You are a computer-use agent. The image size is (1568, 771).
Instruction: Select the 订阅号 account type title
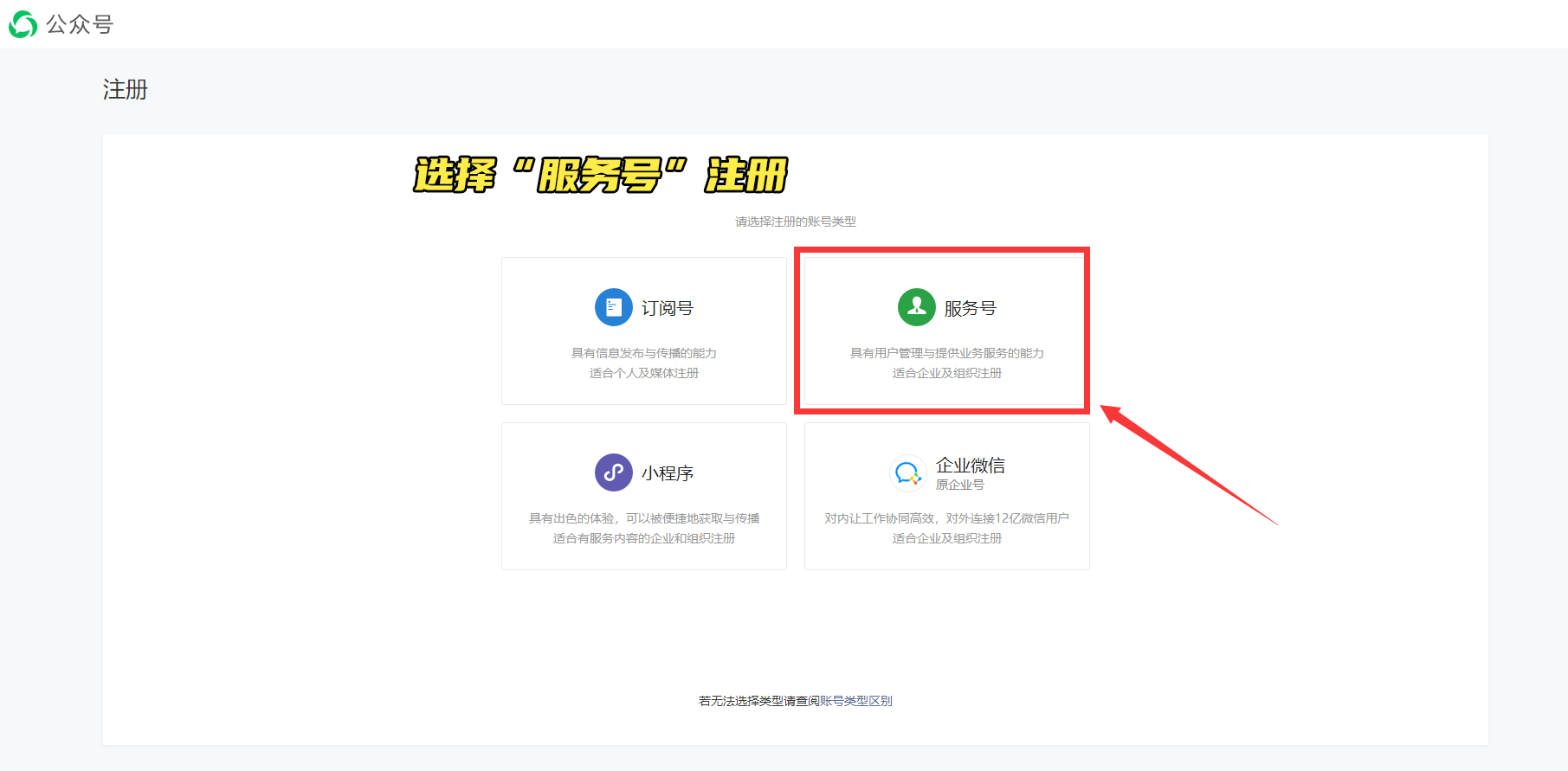(668, 308)
